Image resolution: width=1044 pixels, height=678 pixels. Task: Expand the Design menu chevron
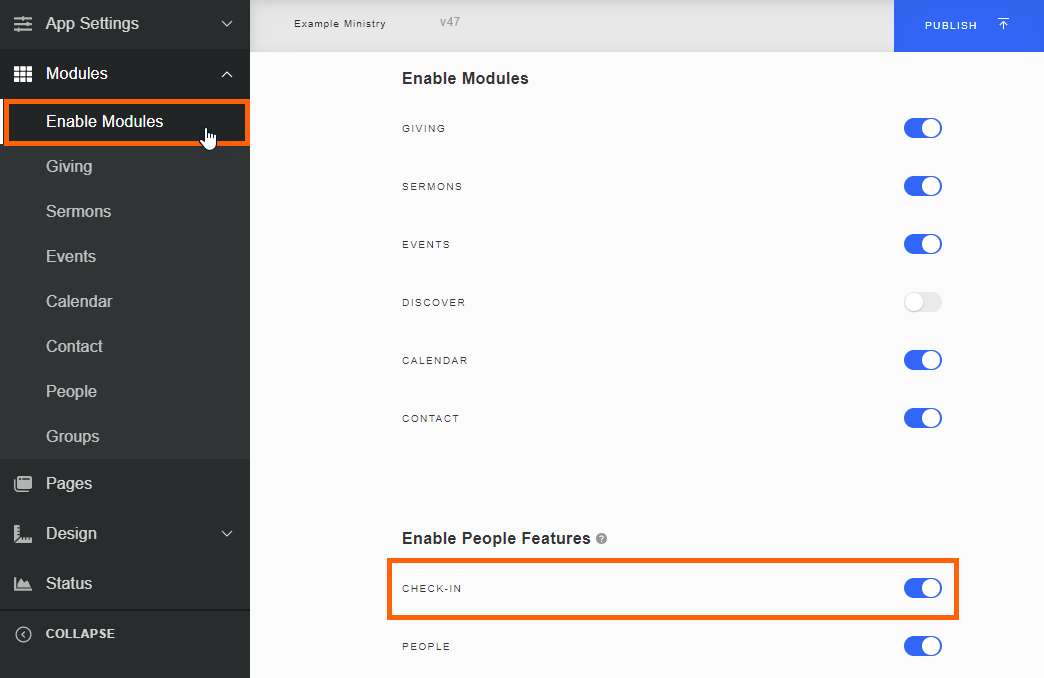(227, 533)
